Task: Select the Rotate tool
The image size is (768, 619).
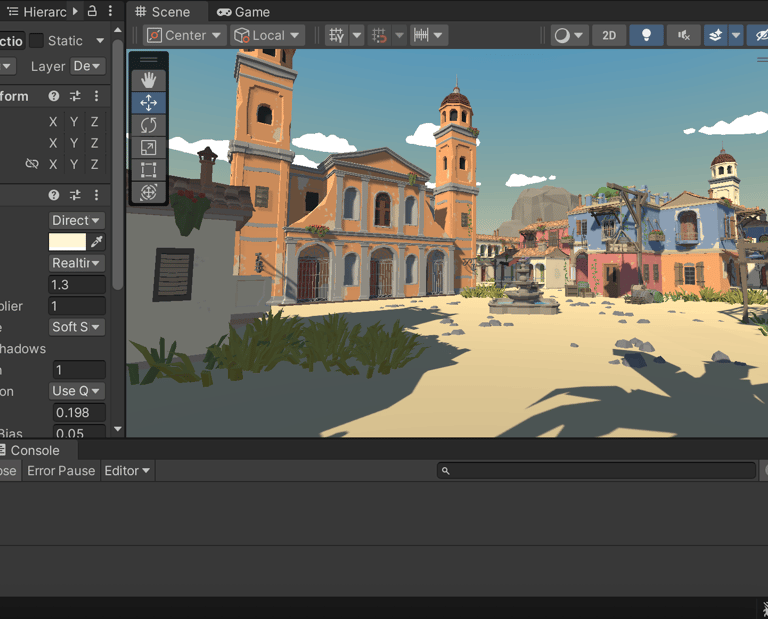Action: (x=149, y=125)
